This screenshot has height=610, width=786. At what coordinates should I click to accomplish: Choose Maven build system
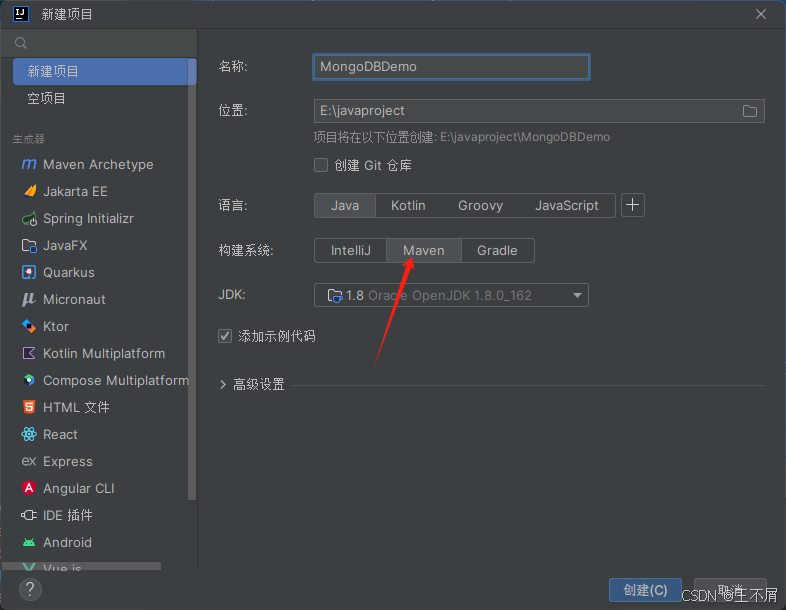424,251
